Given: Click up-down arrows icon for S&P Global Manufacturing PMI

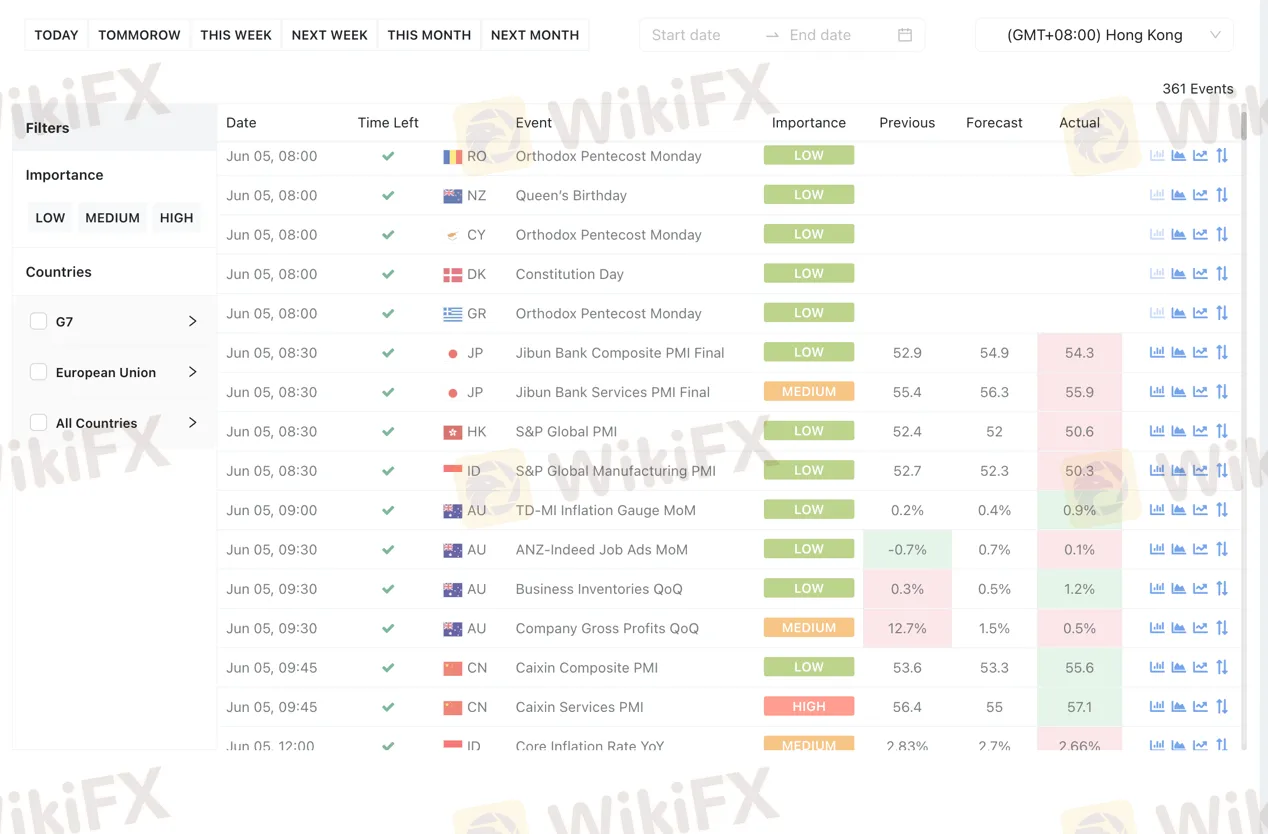Looking at the screenshot, I should (x=1222, y=470).
